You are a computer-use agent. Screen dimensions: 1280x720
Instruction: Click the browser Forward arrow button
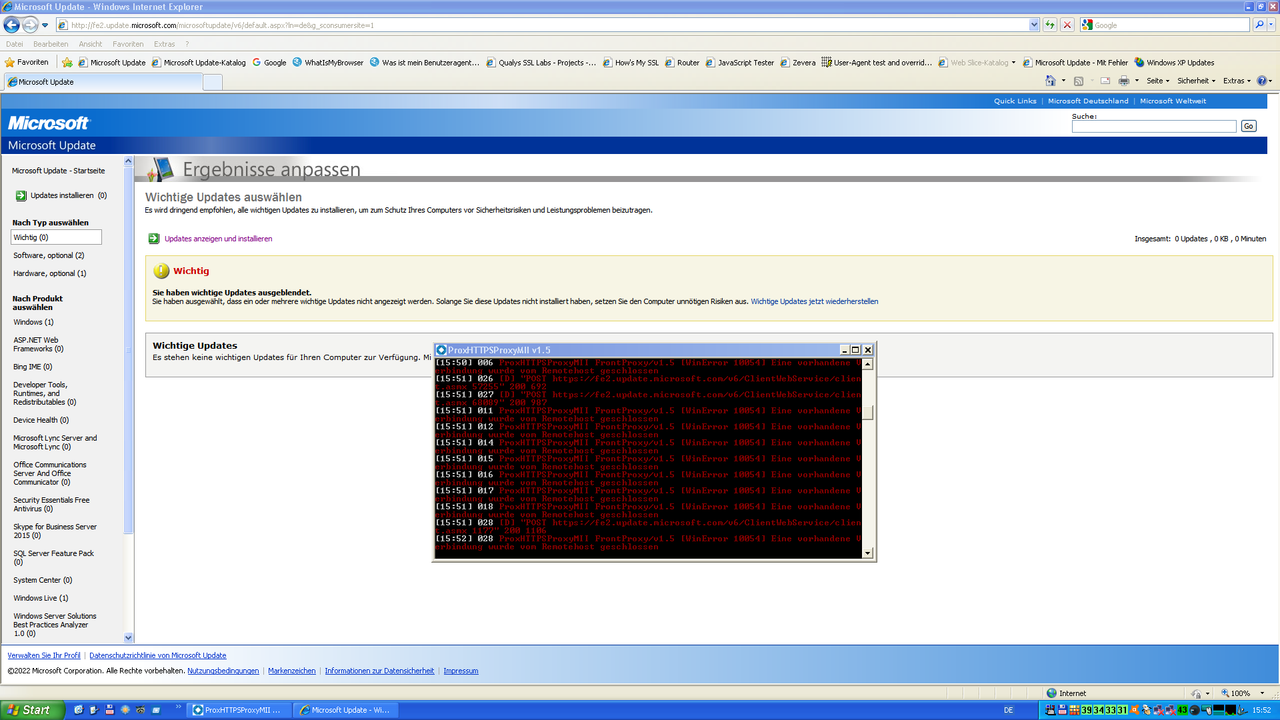coord(30,24)
